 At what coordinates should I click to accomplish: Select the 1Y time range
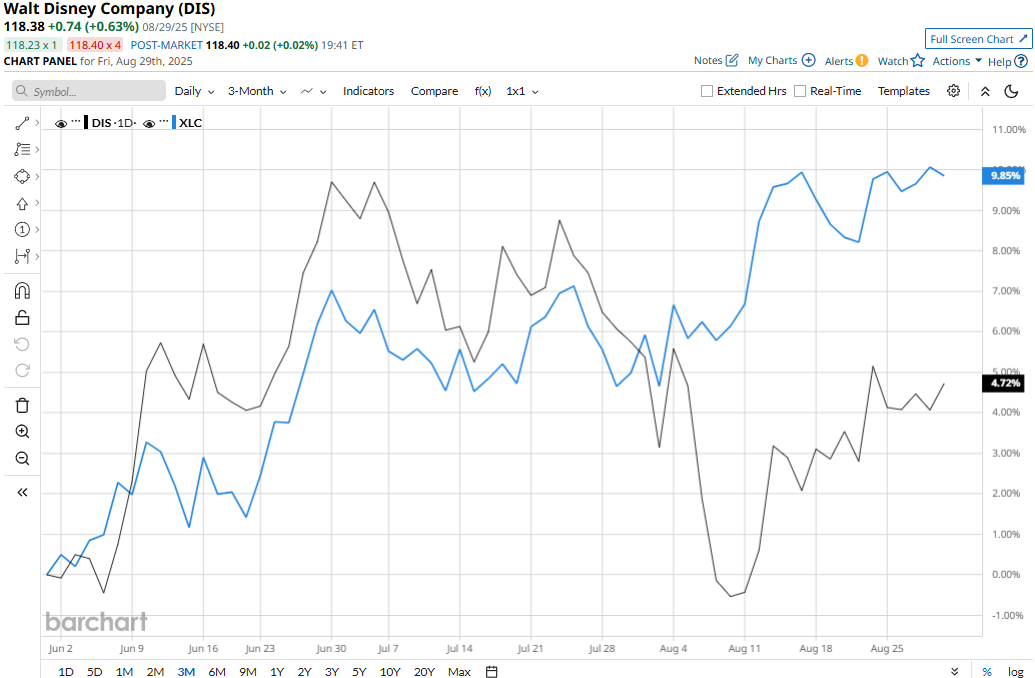[277, 671]
